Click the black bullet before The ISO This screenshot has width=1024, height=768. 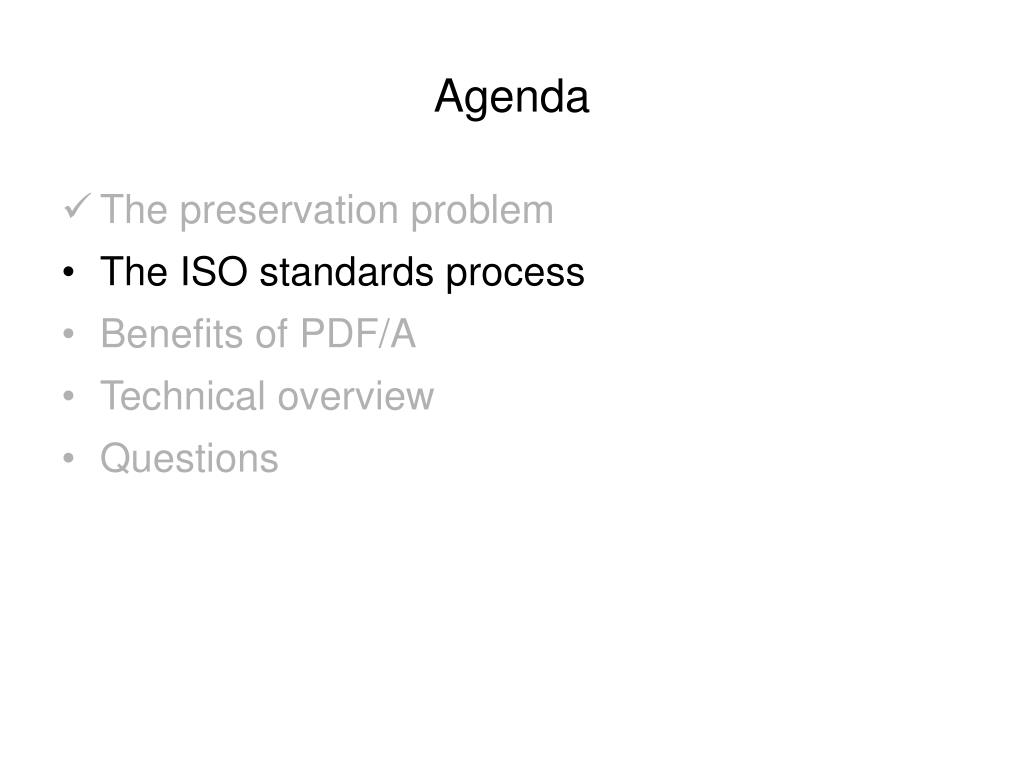(69, 272)
